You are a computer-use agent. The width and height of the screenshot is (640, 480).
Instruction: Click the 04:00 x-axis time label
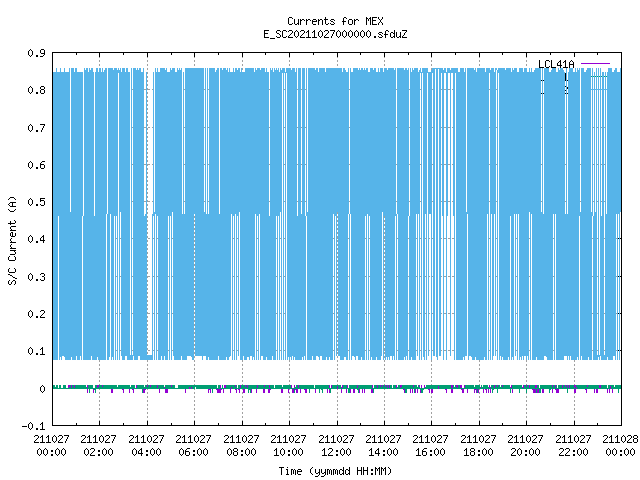146,452
